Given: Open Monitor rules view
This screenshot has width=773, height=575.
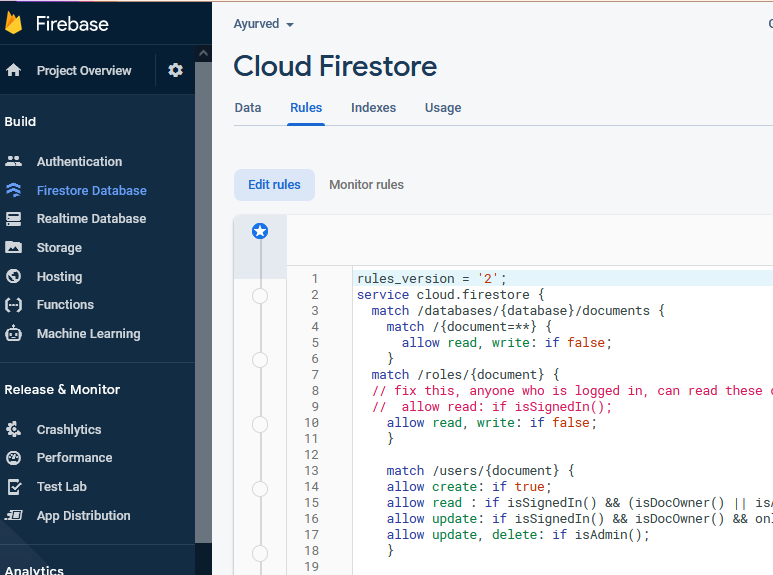Looking at the screenshot, I should pyautogui.click(x=366, y=185).
